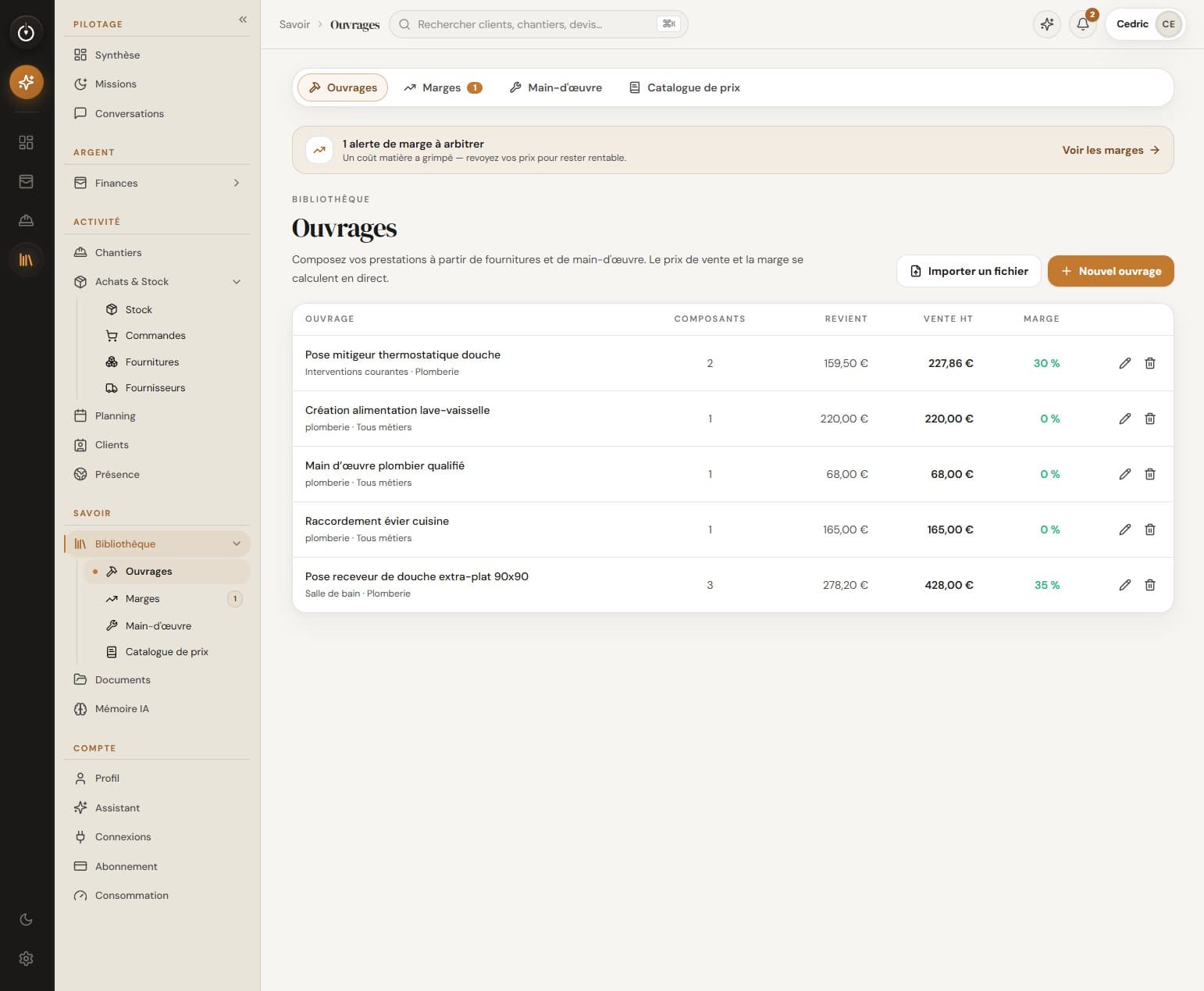Collapse the sidebar with double chevron

(243, 20)
